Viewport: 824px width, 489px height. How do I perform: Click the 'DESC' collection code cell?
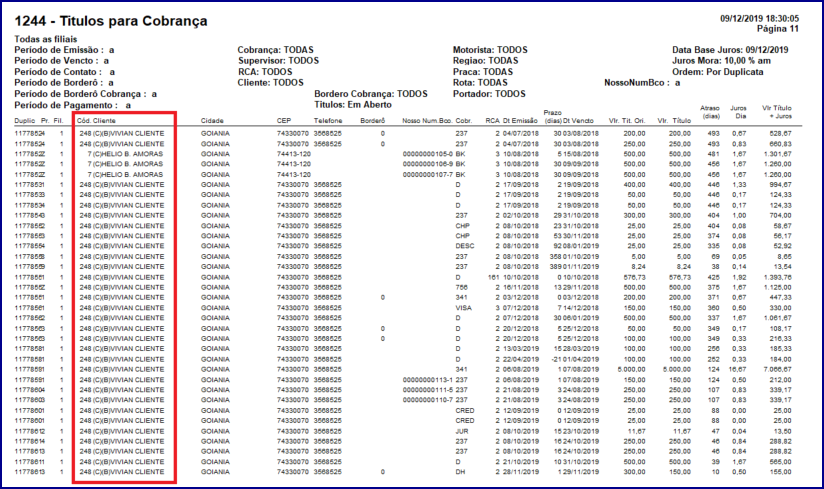(465, 246)
